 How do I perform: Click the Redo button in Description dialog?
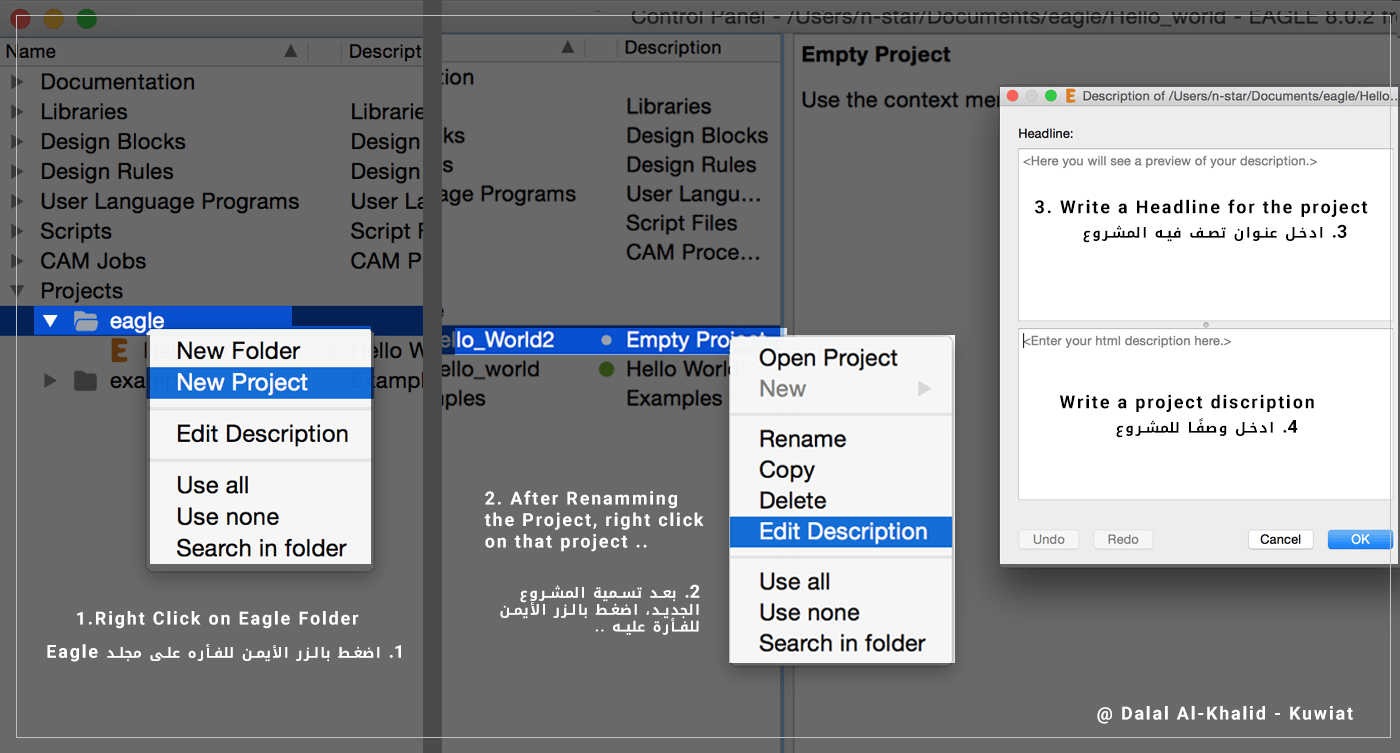pos(1123,539)
